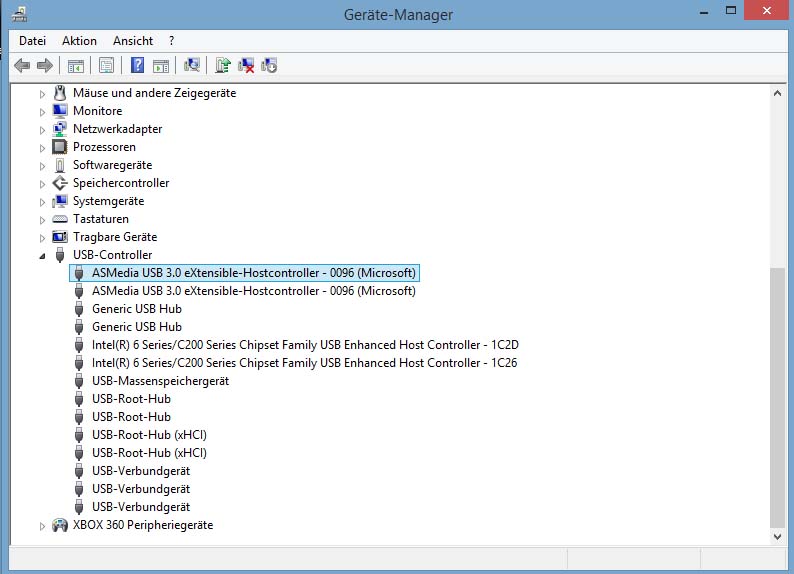The image size is (794, 574).
Task: Click Update driver software toolbar icon
Action: pyautogui.click(x=223, y=65)
